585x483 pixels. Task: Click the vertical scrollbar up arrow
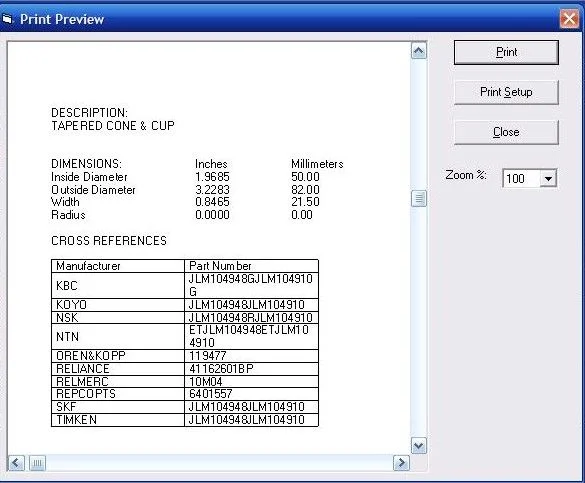pos(419,51)
